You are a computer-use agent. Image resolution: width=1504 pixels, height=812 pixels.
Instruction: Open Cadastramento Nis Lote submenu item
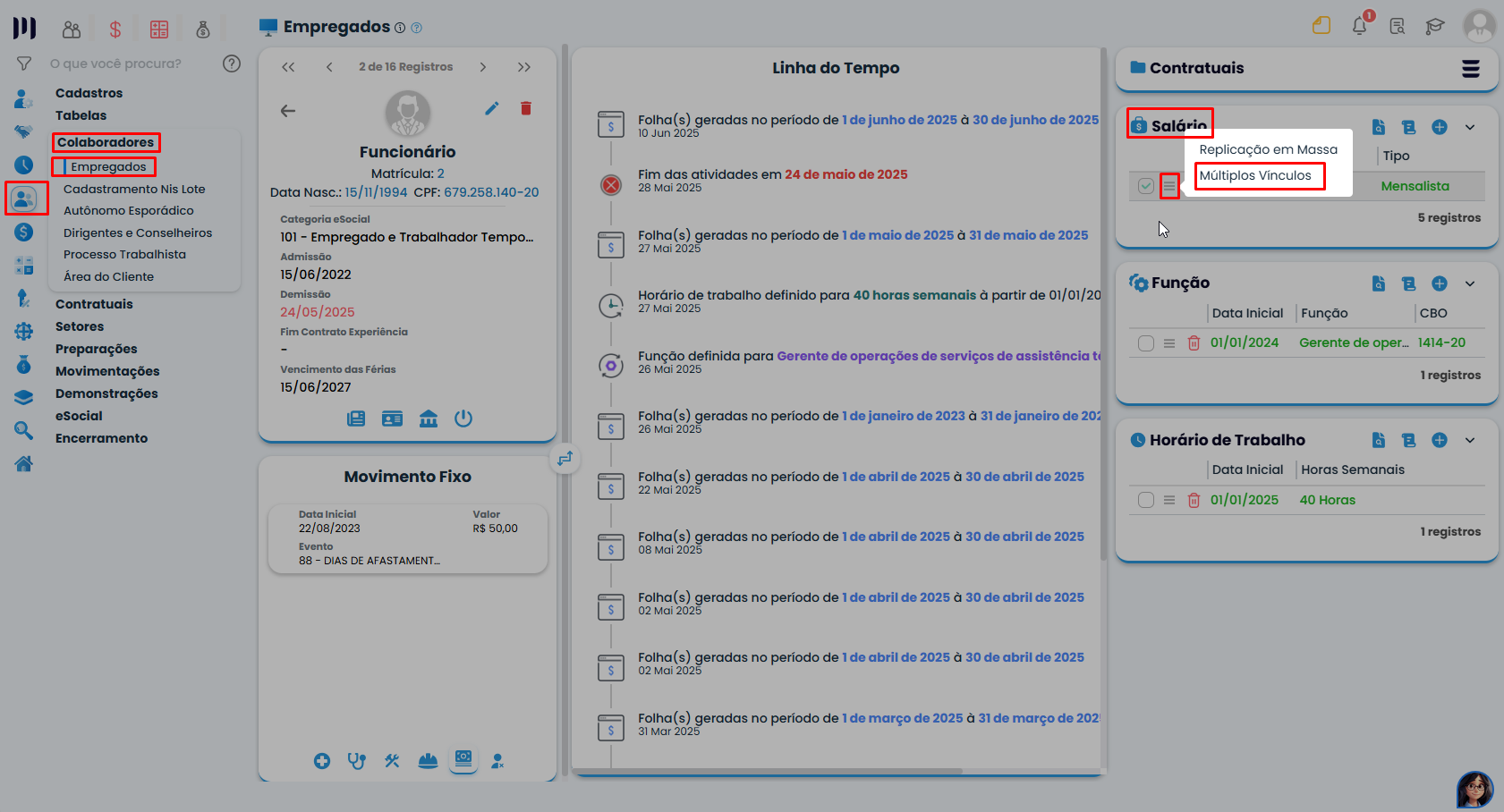134,189
